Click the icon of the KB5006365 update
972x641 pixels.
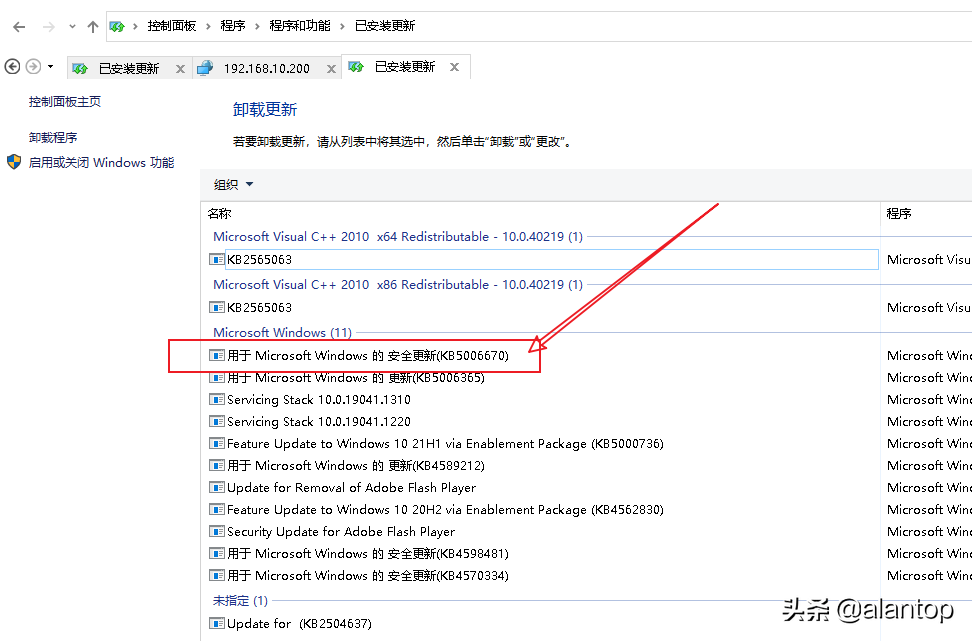(216, 378)
